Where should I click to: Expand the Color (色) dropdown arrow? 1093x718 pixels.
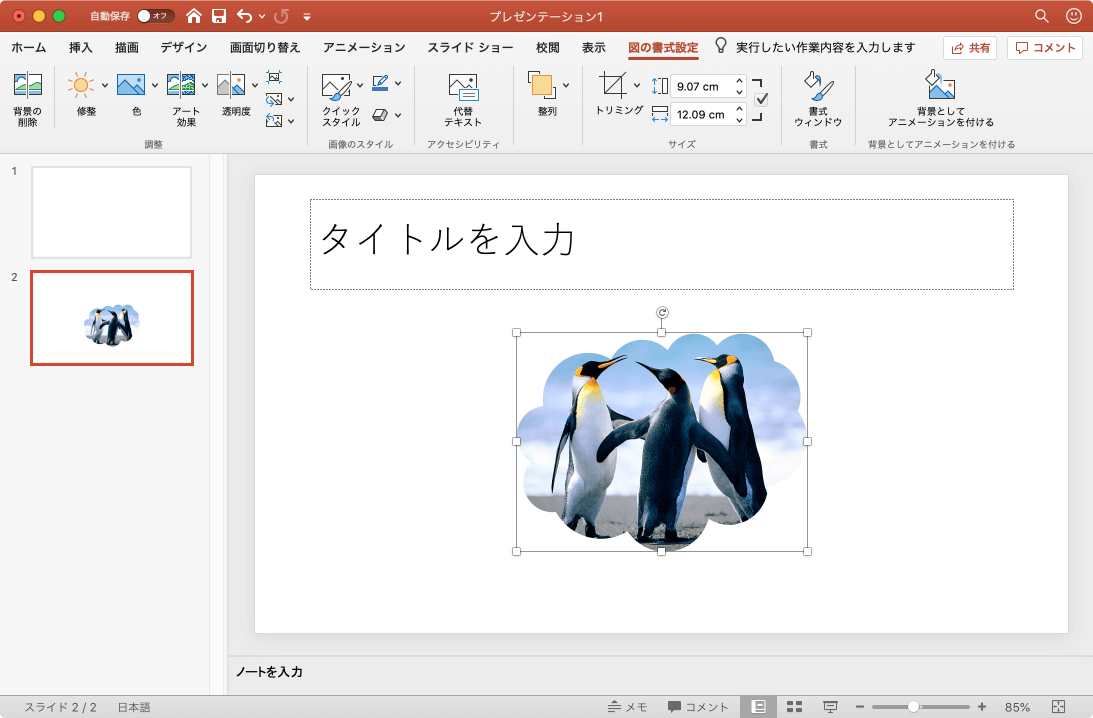[x=154, y=85]
